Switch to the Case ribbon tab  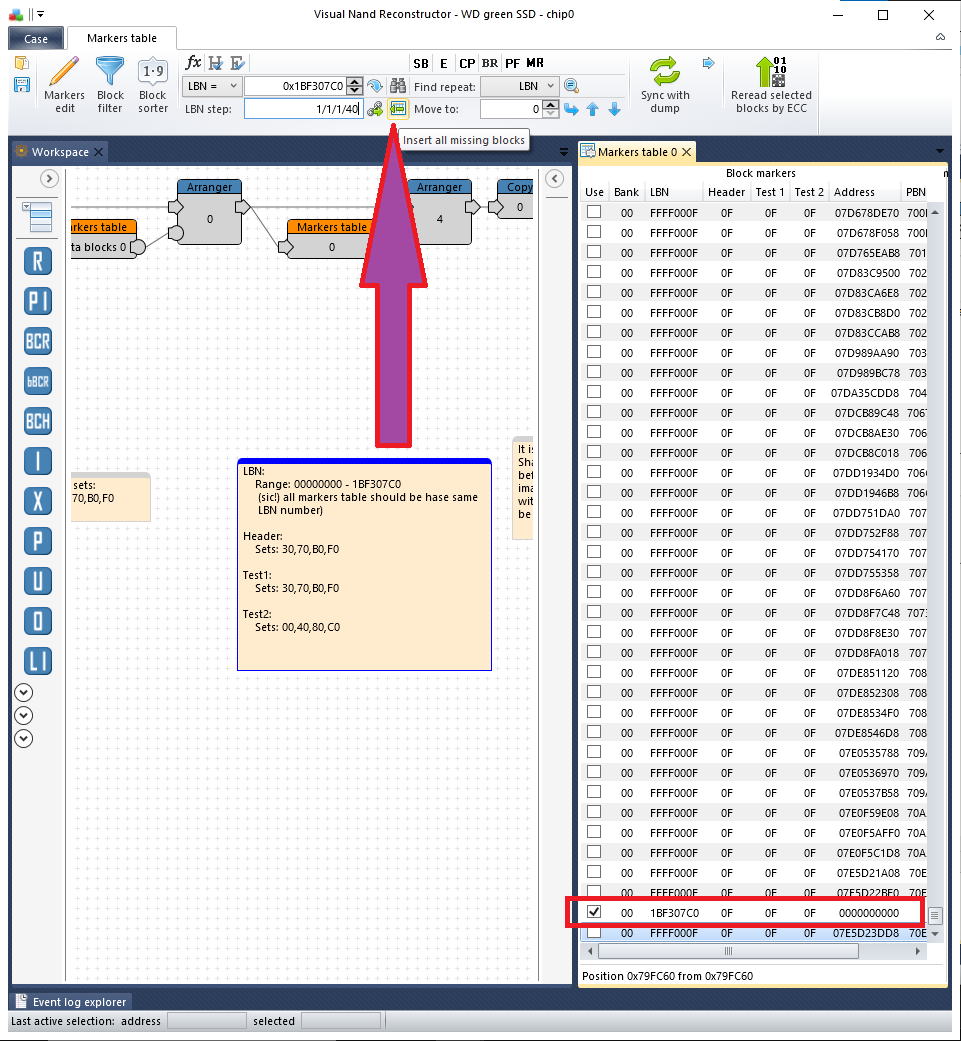tap(36, 39)
